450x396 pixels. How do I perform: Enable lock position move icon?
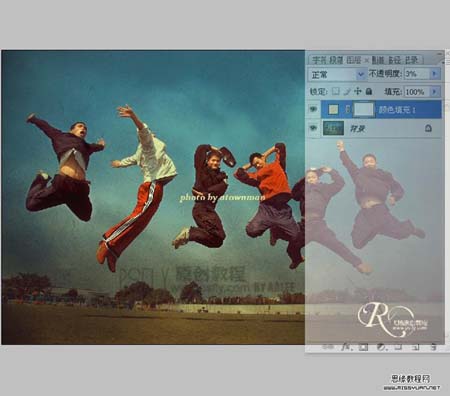point(358,91)
